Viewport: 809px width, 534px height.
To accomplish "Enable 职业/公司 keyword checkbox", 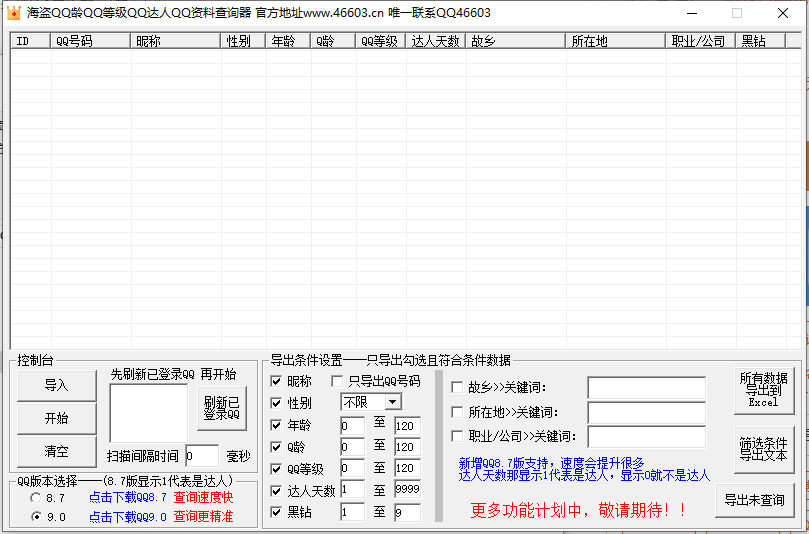I will click(457, 436).
